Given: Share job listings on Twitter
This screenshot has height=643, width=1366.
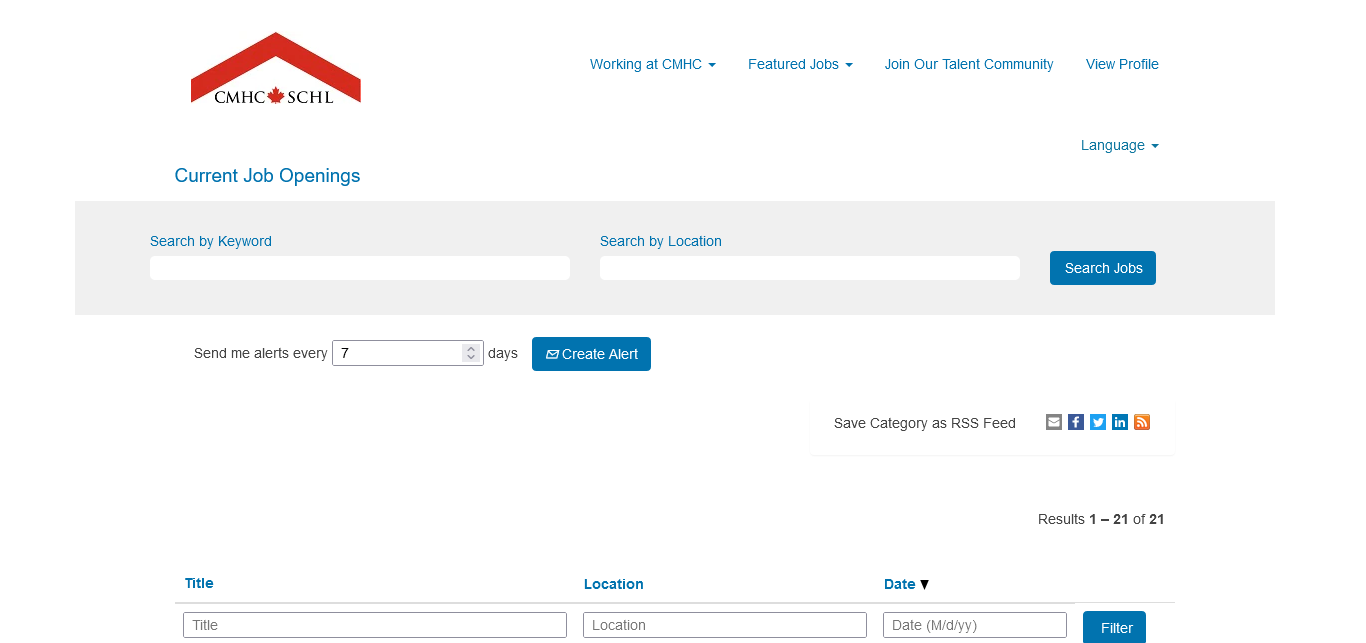Looking at the screenshot, I should 1098,422.
